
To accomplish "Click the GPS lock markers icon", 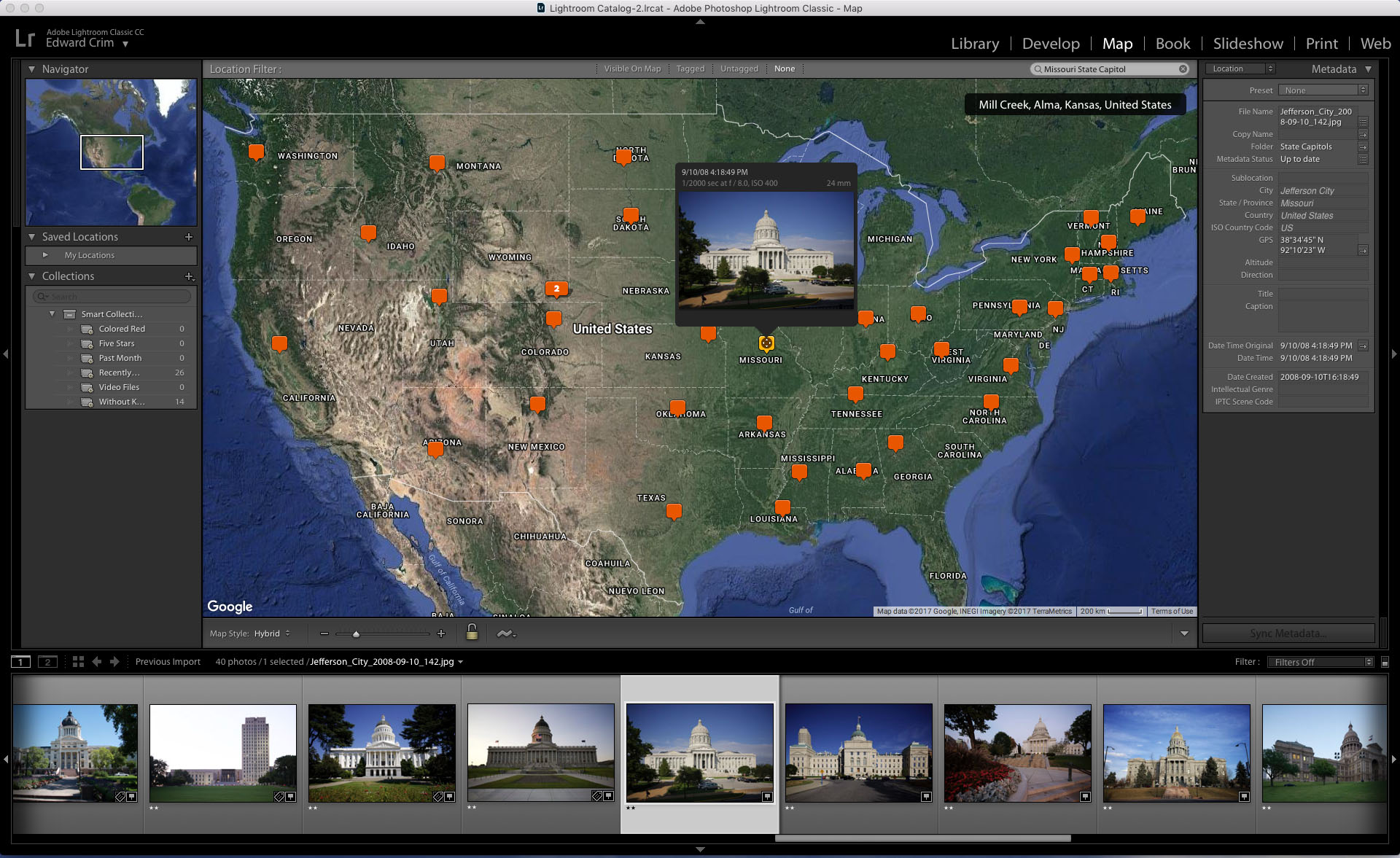I will pyautogui.click(x=472, y=632).
